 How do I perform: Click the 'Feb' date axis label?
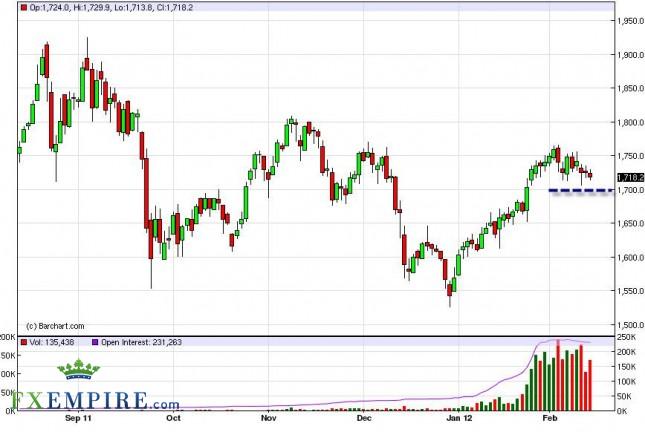[x=550, y=418]
